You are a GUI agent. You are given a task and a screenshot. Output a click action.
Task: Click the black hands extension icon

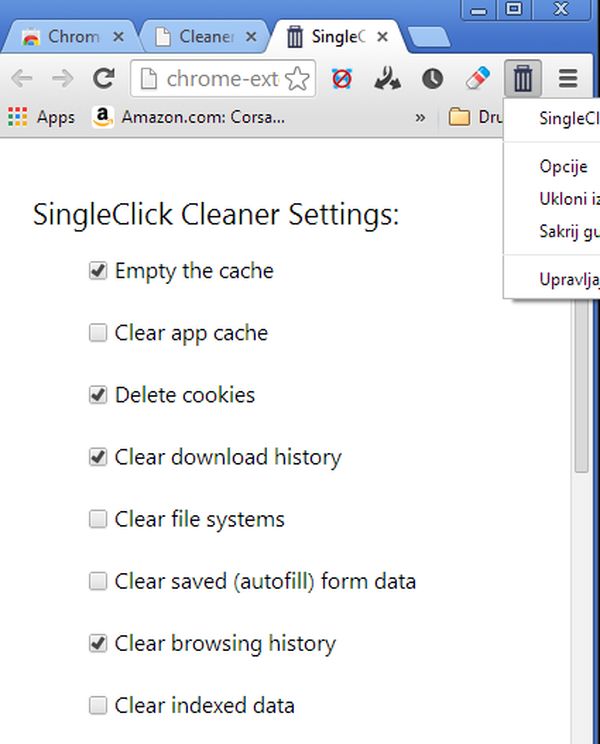tap(387, 79)
